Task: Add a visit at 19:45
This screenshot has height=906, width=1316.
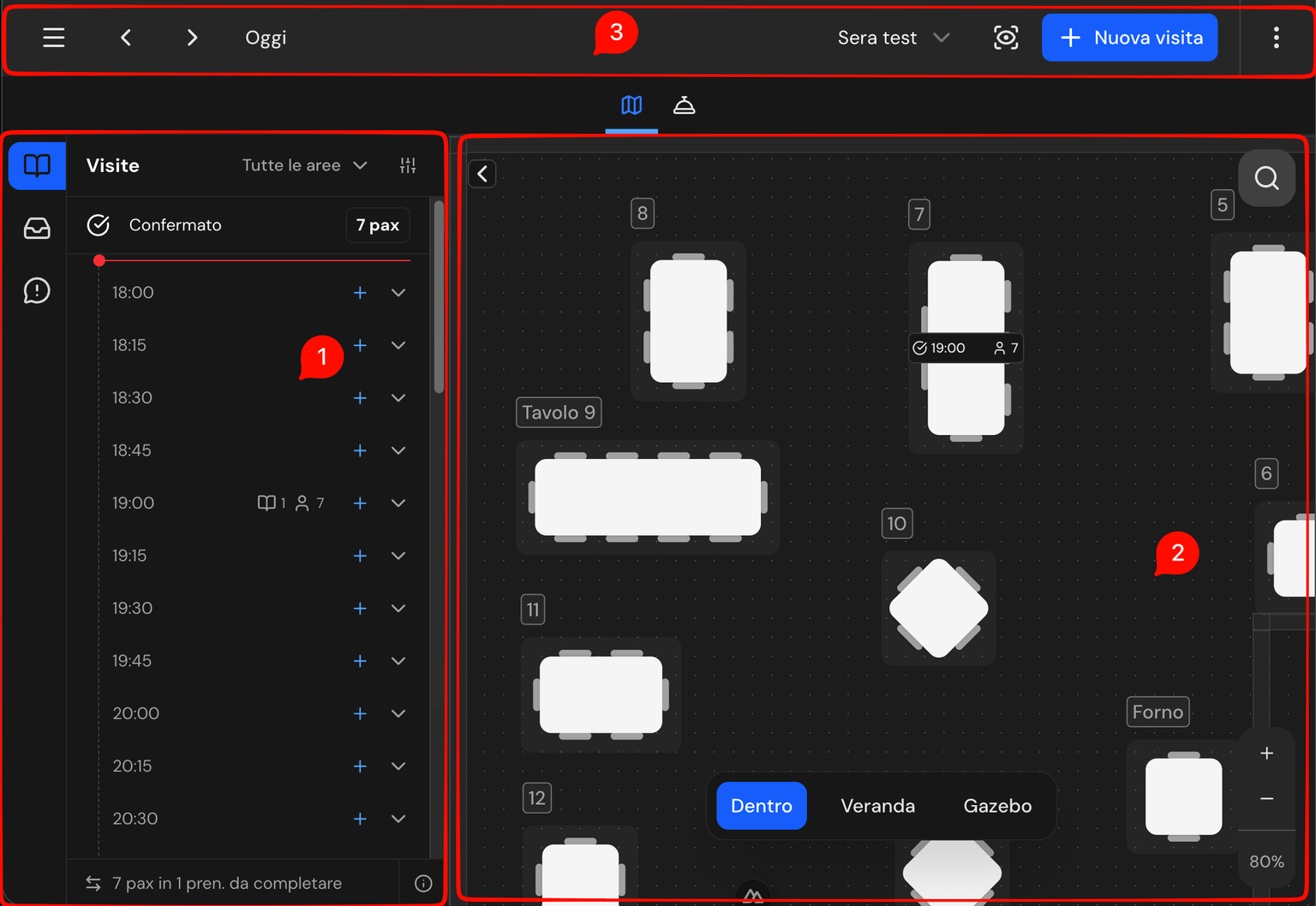Action: (360, 661)
